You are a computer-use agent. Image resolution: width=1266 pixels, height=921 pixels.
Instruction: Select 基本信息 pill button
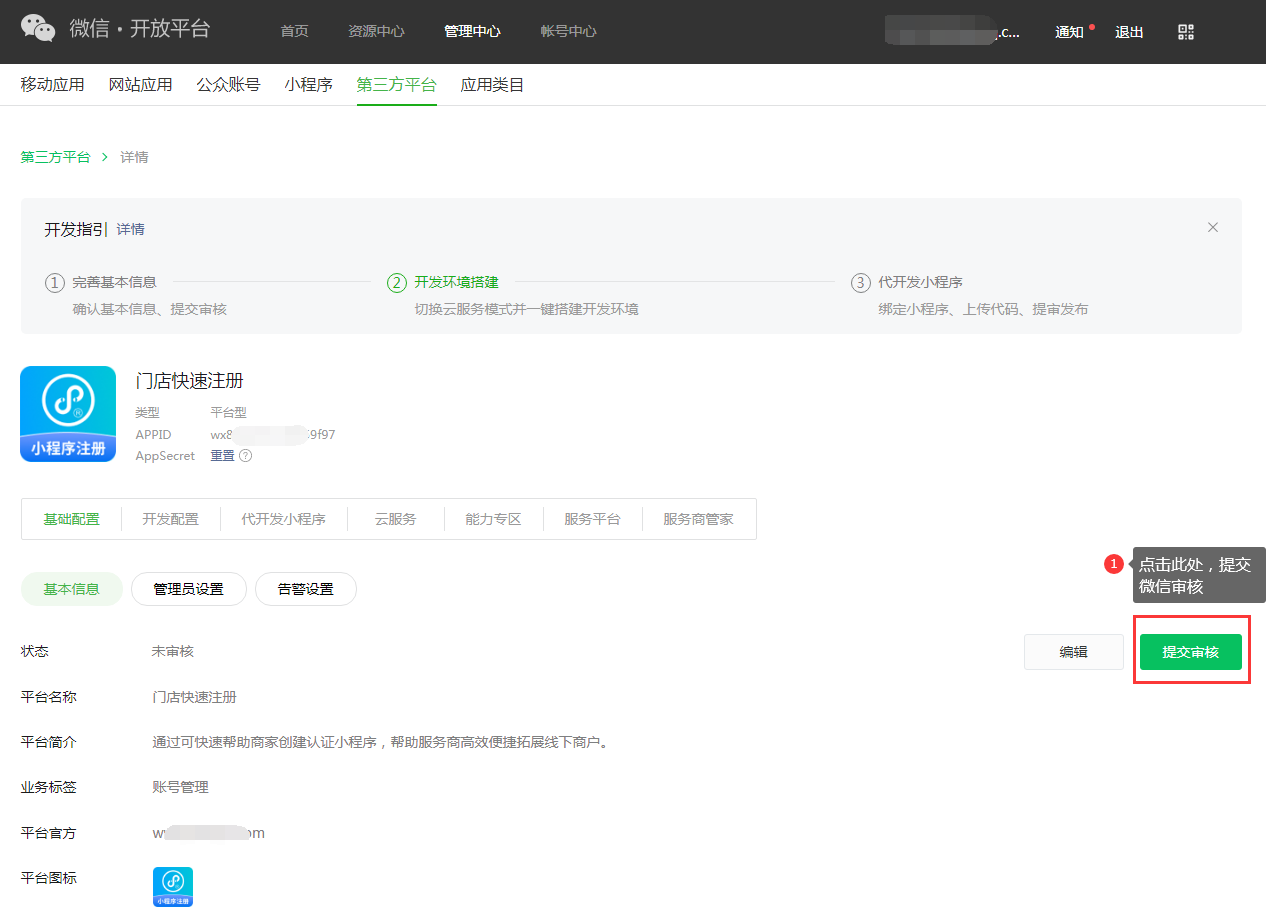(71, 589)
